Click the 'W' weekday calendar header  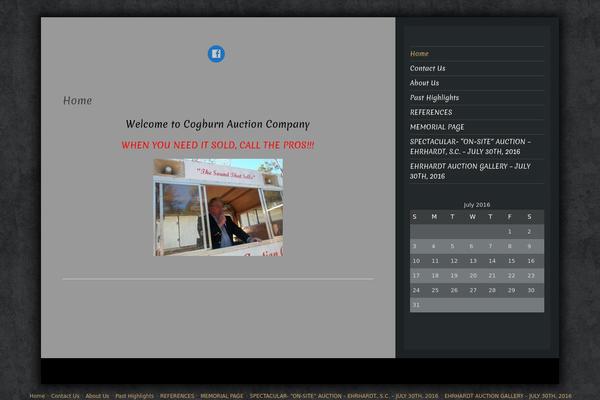[x=473, y=217]
